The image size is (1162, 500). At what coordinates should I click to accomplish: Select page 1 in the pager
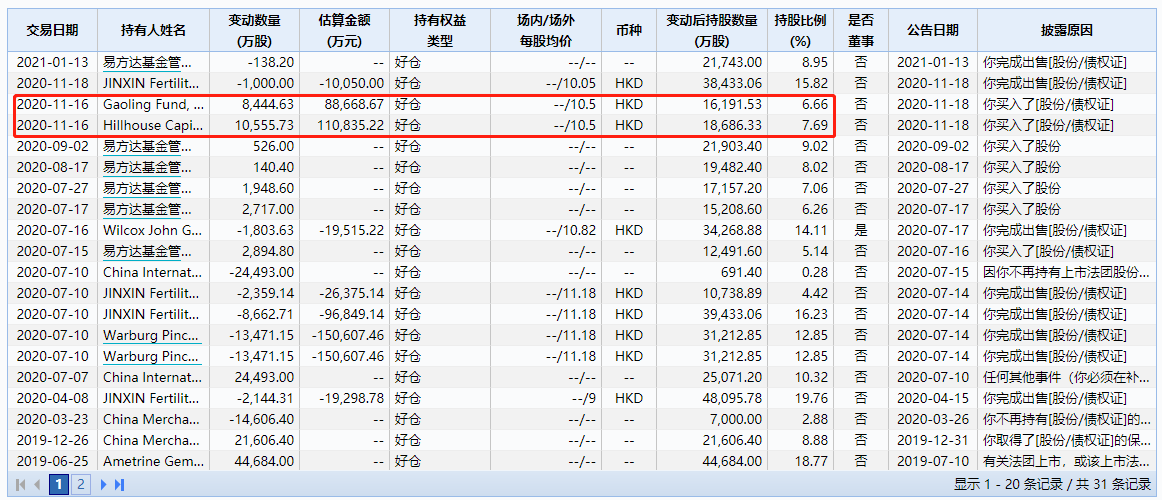coord(59,485)
